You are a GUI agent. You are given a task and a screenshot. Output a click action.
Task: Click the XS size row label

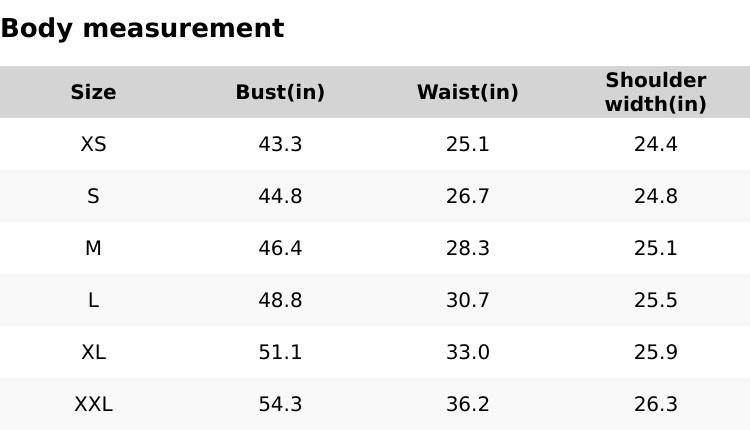tap(93, 144)
